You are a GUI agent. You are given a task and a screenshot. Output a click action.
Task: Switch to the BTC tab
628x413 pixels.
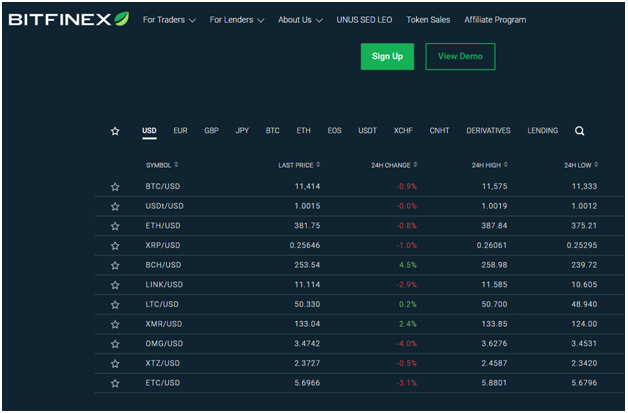[272, 131]
